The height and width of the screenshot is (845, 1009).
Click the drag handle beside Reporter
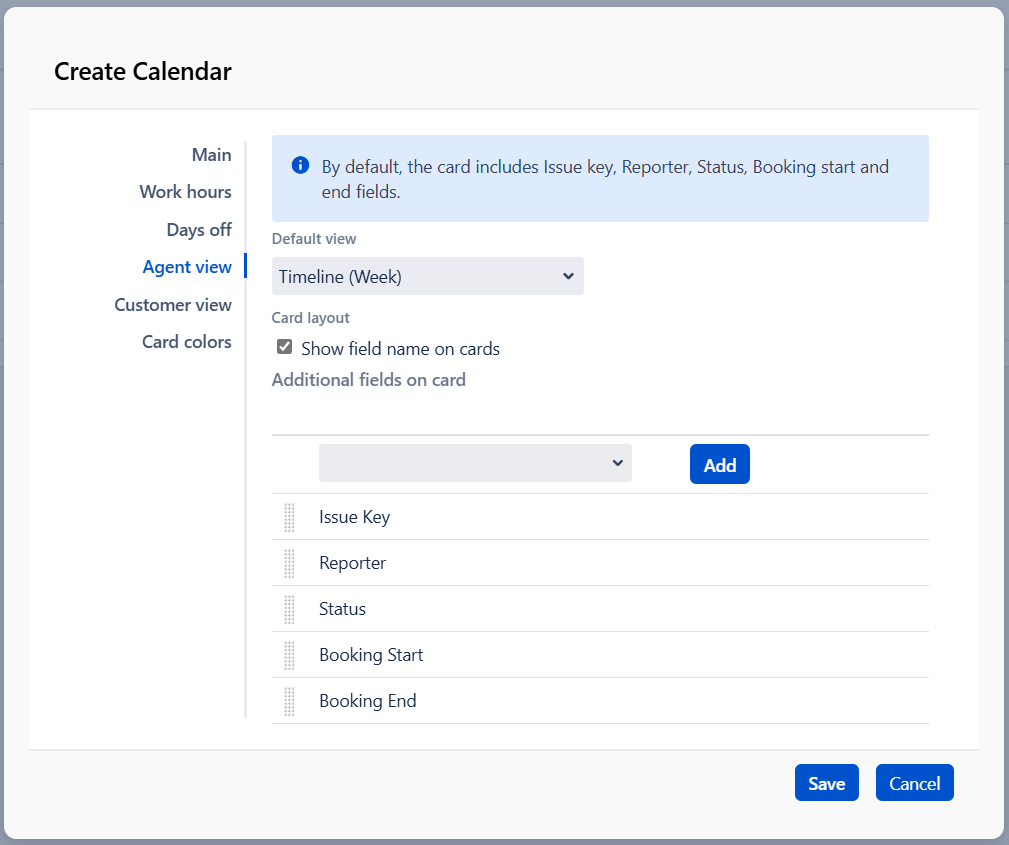[289, 563]
